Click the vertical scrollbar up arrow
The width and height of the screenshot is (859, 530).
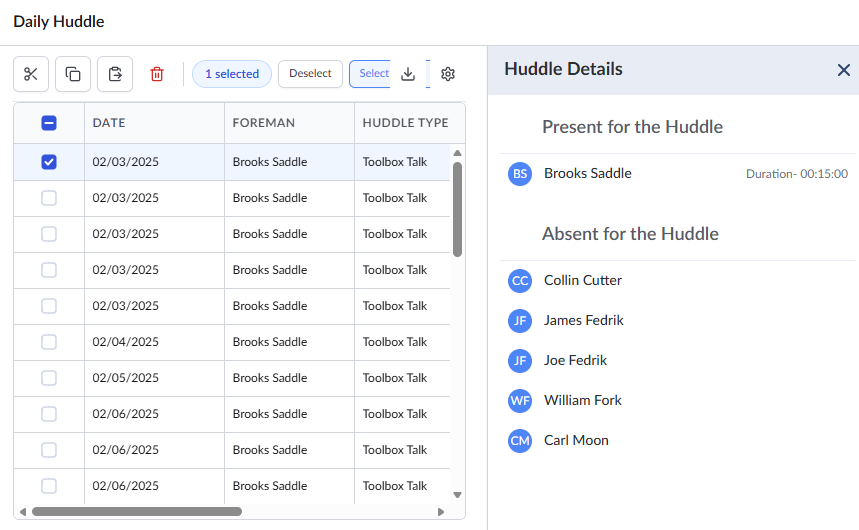pyautogui.click(x=457, y=153)
